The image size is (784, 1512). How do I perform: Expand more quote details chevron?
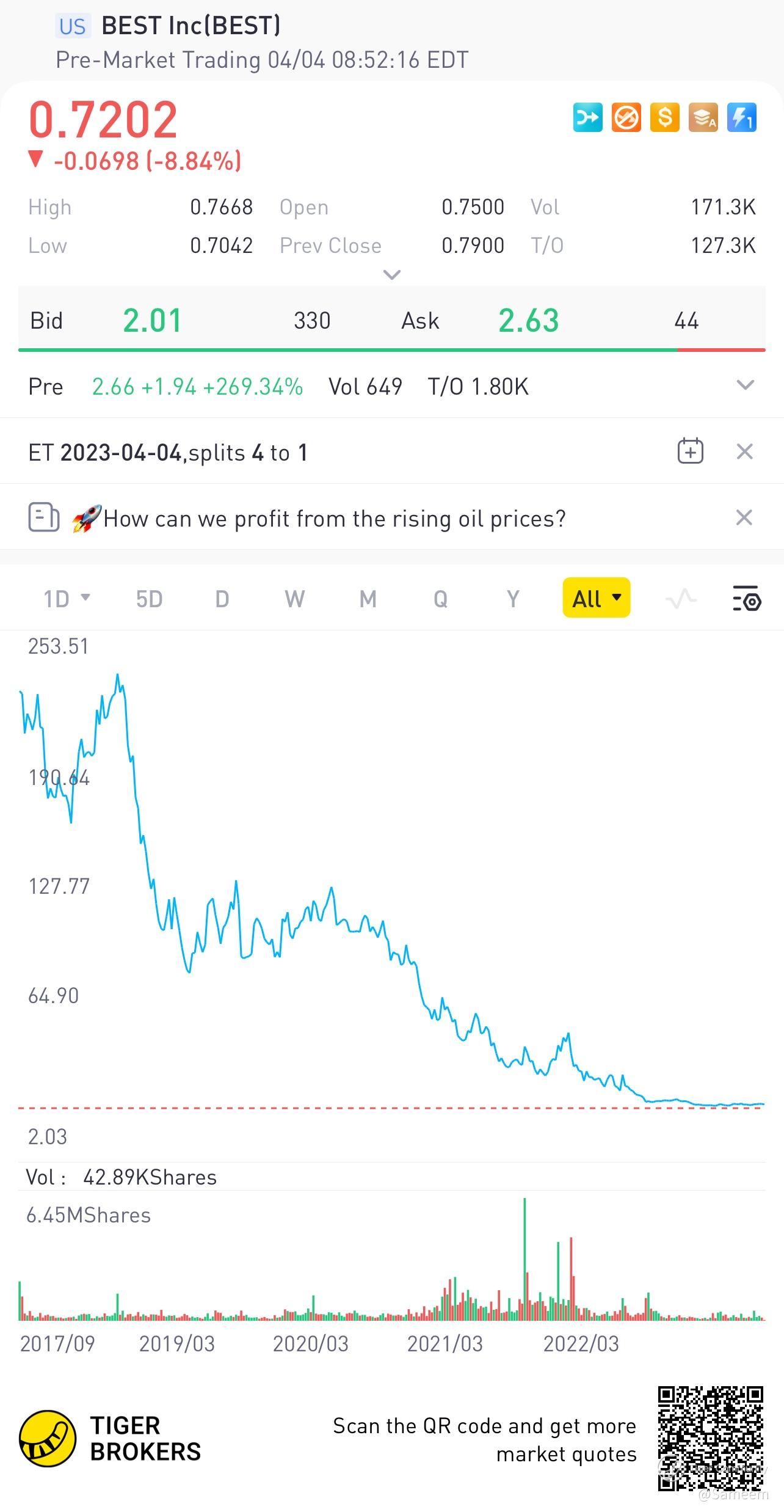[x=391, y=275]
